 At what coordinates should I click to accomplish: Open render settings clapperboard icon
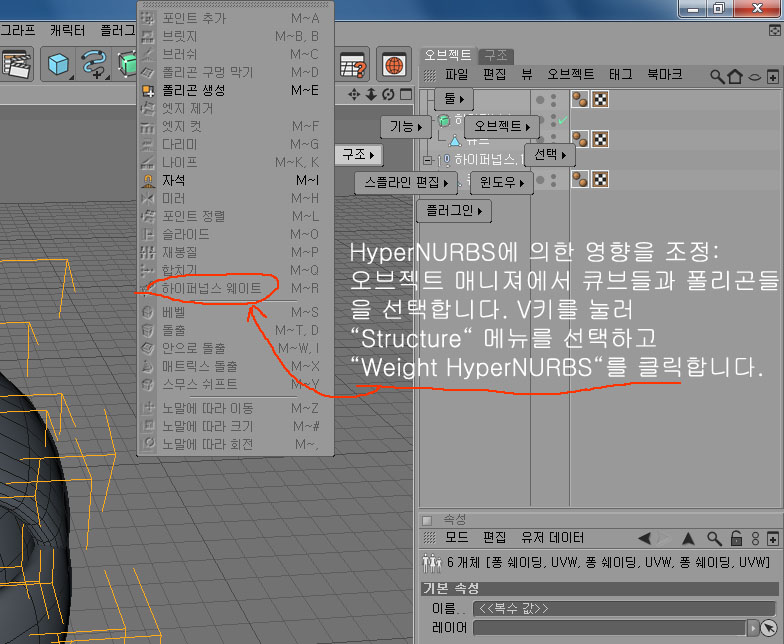[x=16, y=64]
